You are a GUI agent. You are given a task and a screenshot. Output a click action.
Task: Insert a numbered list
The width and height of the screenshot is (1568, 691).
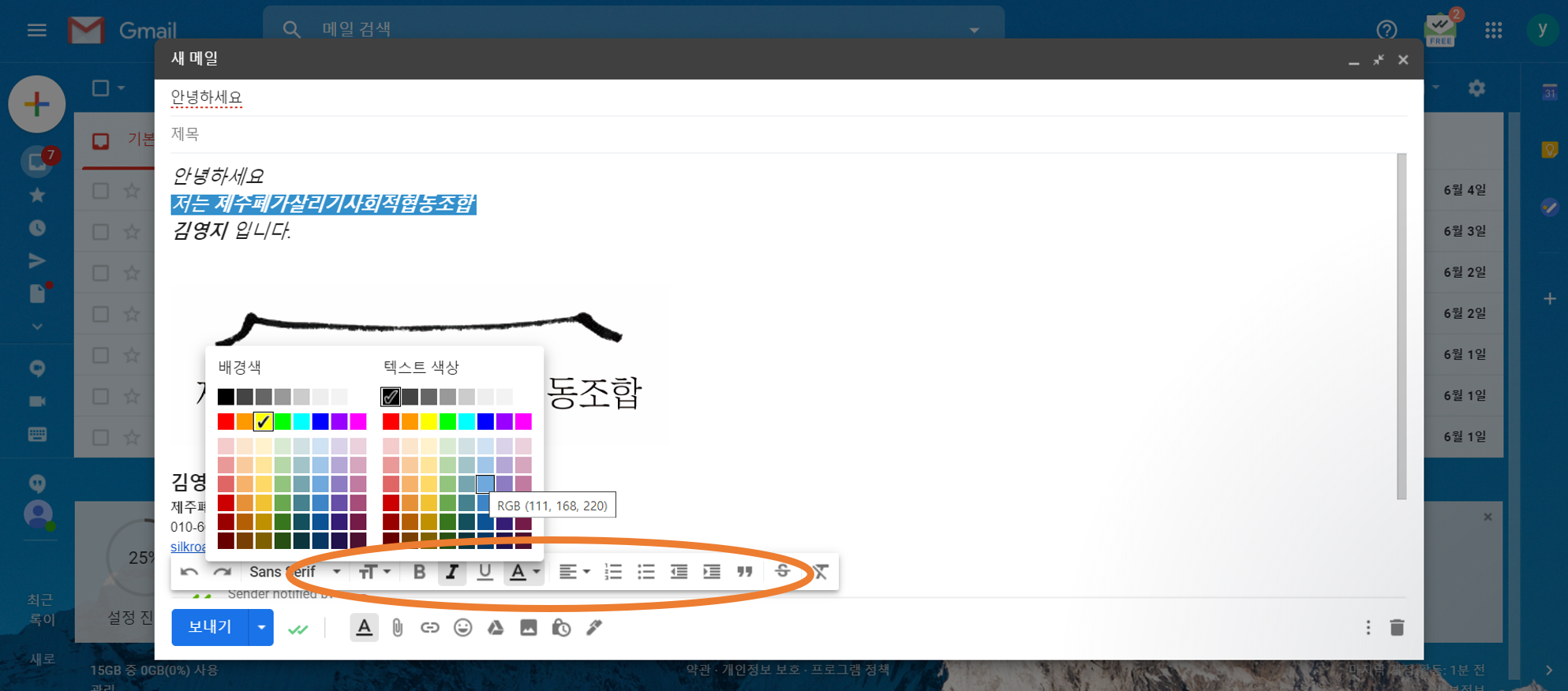point(613,572)
